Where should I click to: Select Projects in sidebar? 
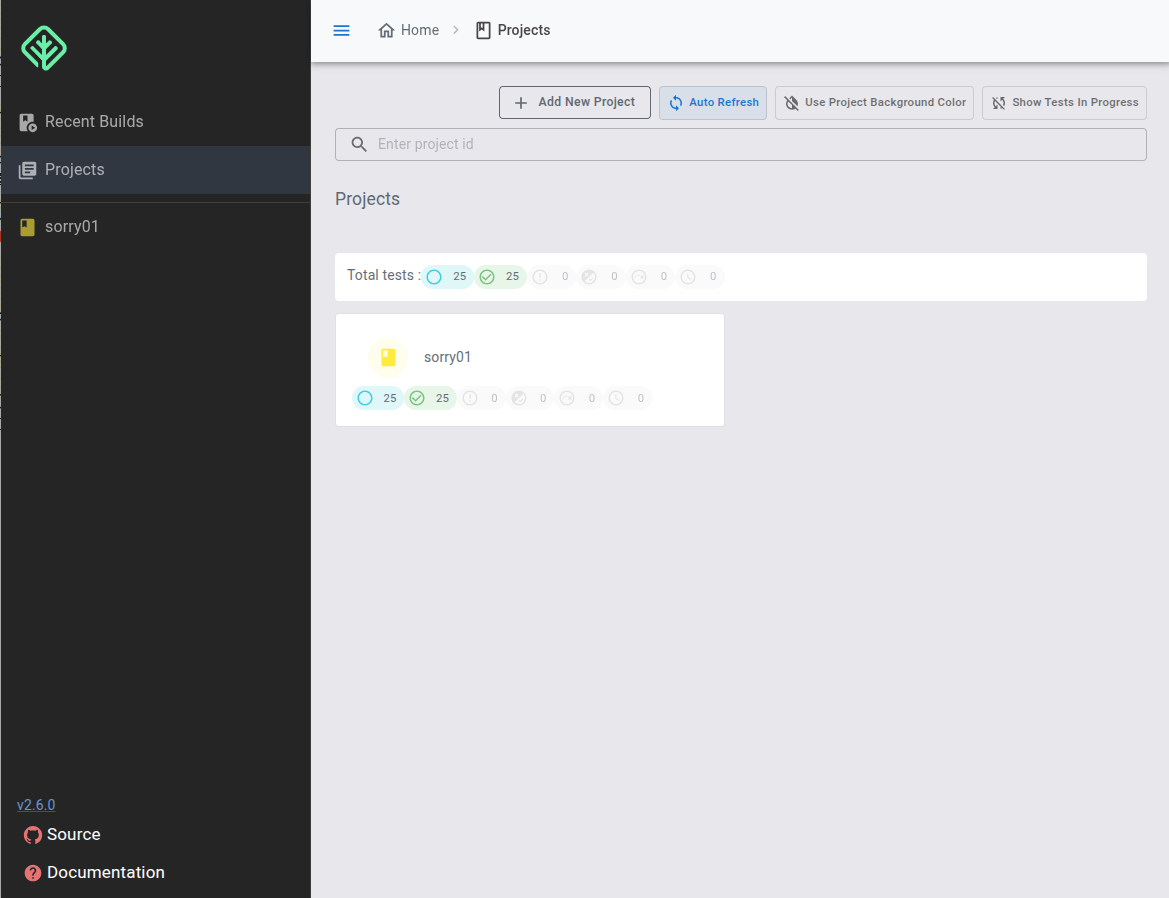(155, 170)
